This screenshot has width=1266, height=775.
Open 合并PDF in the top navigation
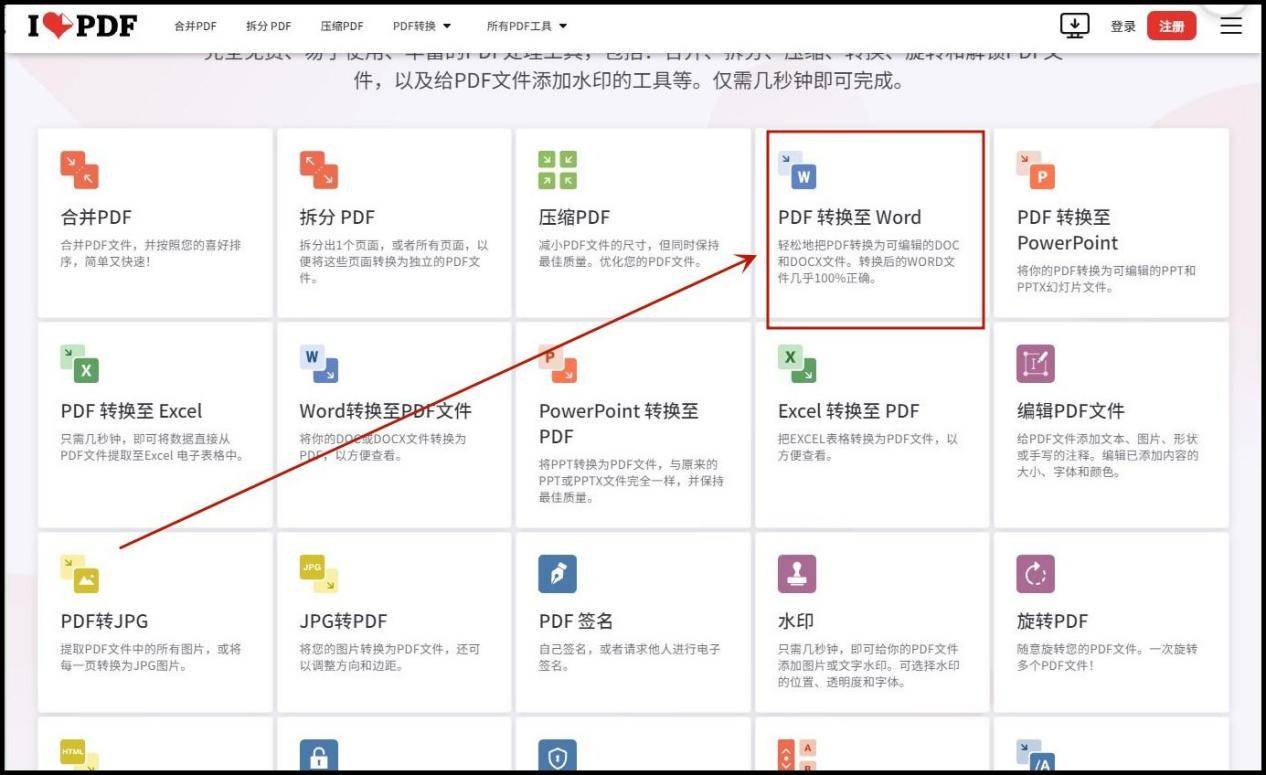point(195,26)
